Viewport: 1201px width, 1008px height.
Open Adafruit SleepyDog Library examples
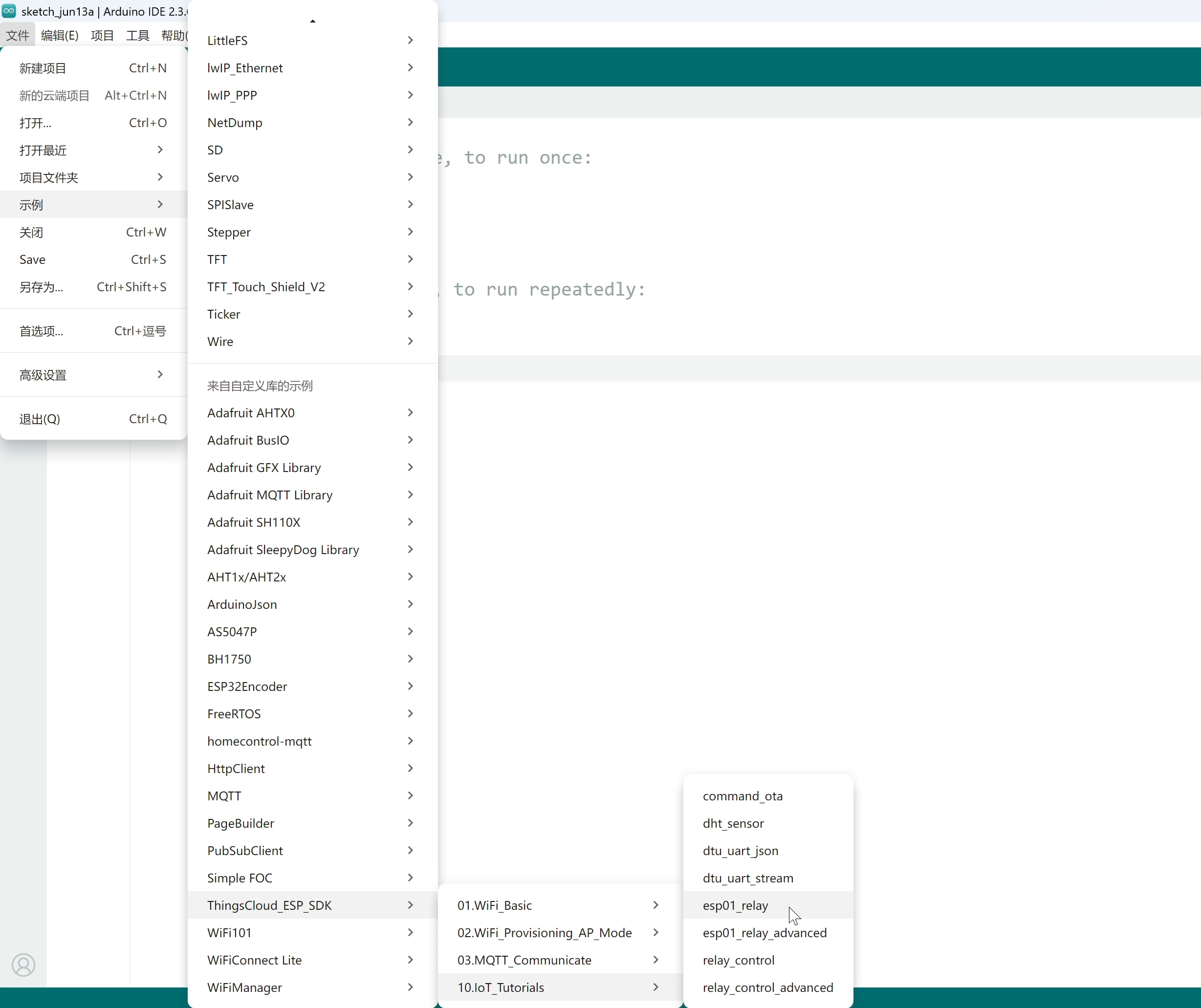313,550
